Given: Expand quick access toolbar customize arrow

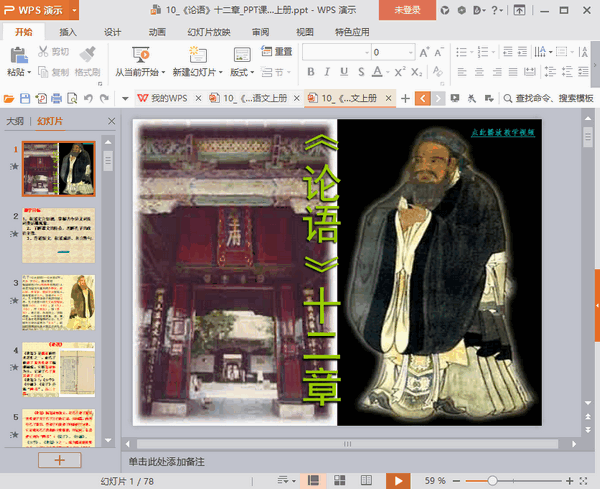Looking at the screenshot, I should coord(125,99).
